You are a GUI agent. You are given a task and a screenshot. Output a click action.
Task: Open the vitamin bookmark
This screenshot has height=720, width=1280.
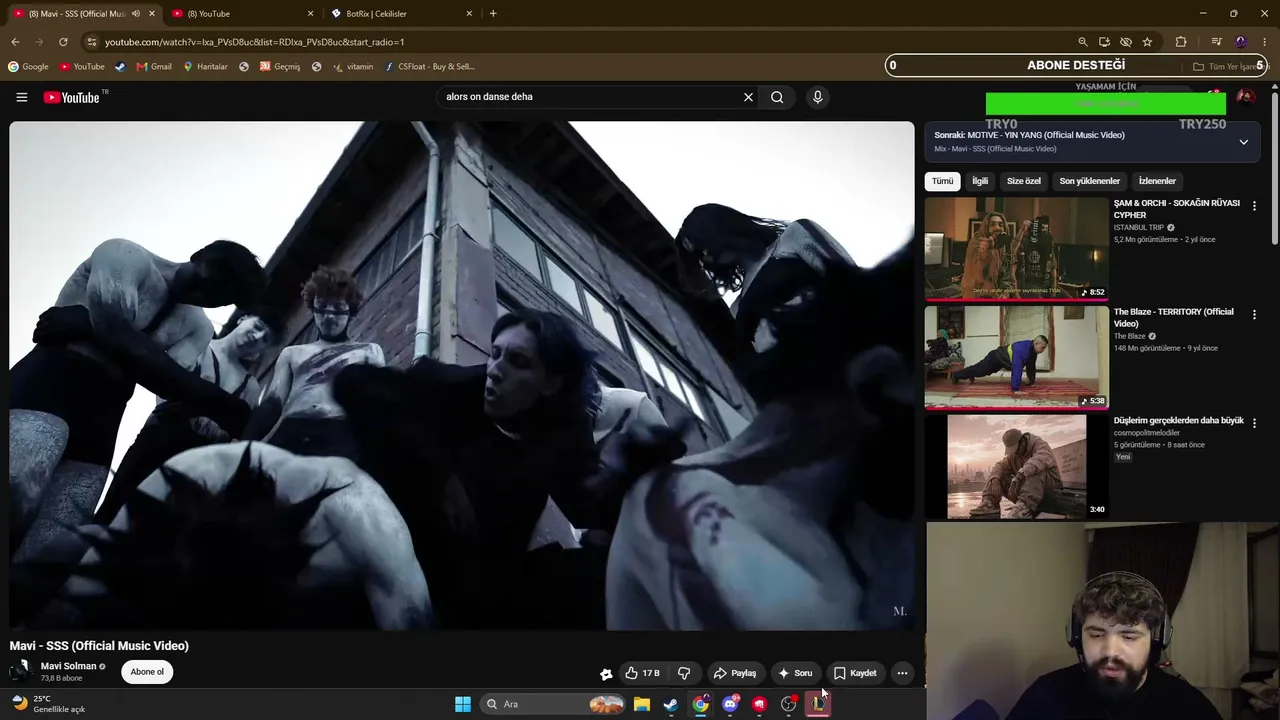(x=352, y=67)
